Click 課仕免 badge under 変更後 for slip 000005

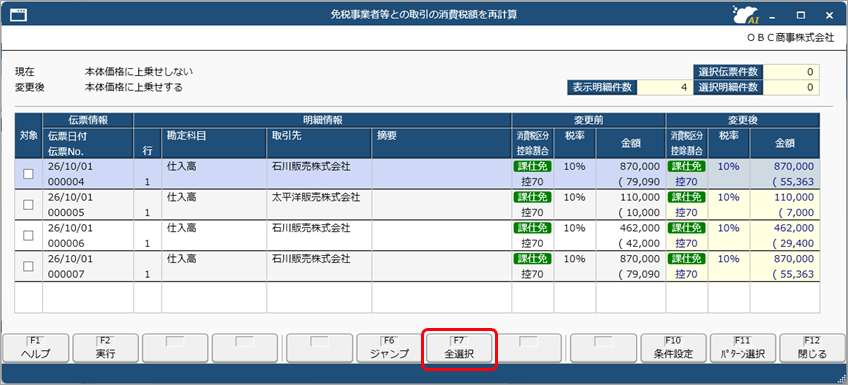(x=687, y=197)
